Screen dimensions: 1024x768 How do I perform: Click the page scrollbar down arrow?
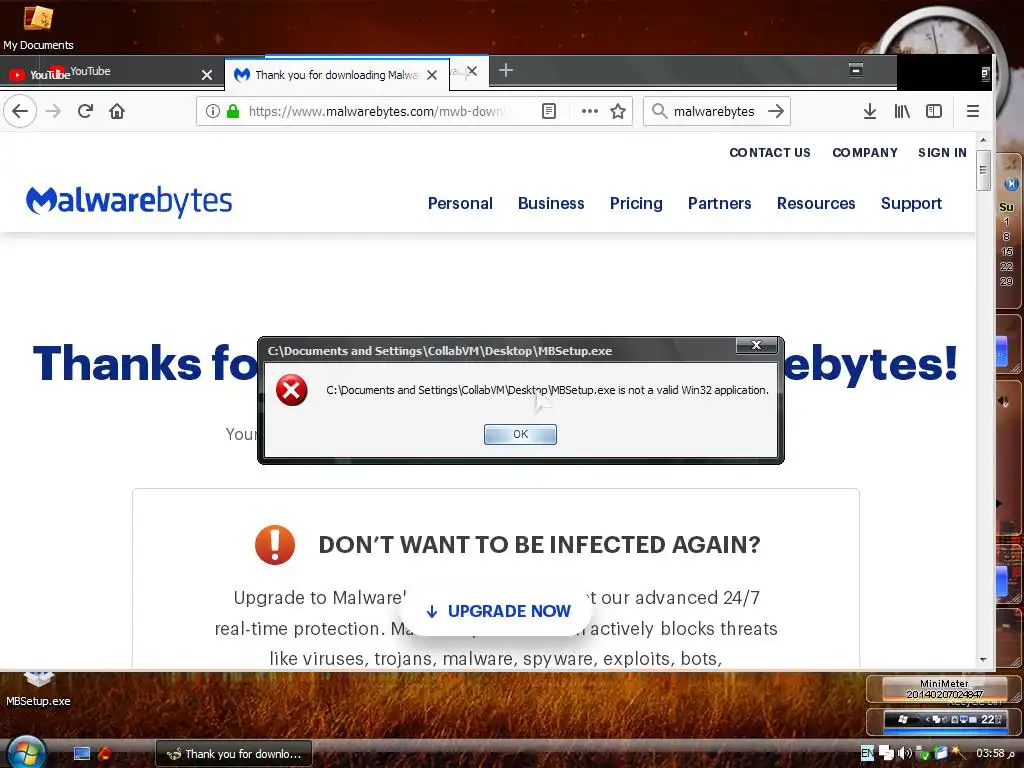(983, 660)
